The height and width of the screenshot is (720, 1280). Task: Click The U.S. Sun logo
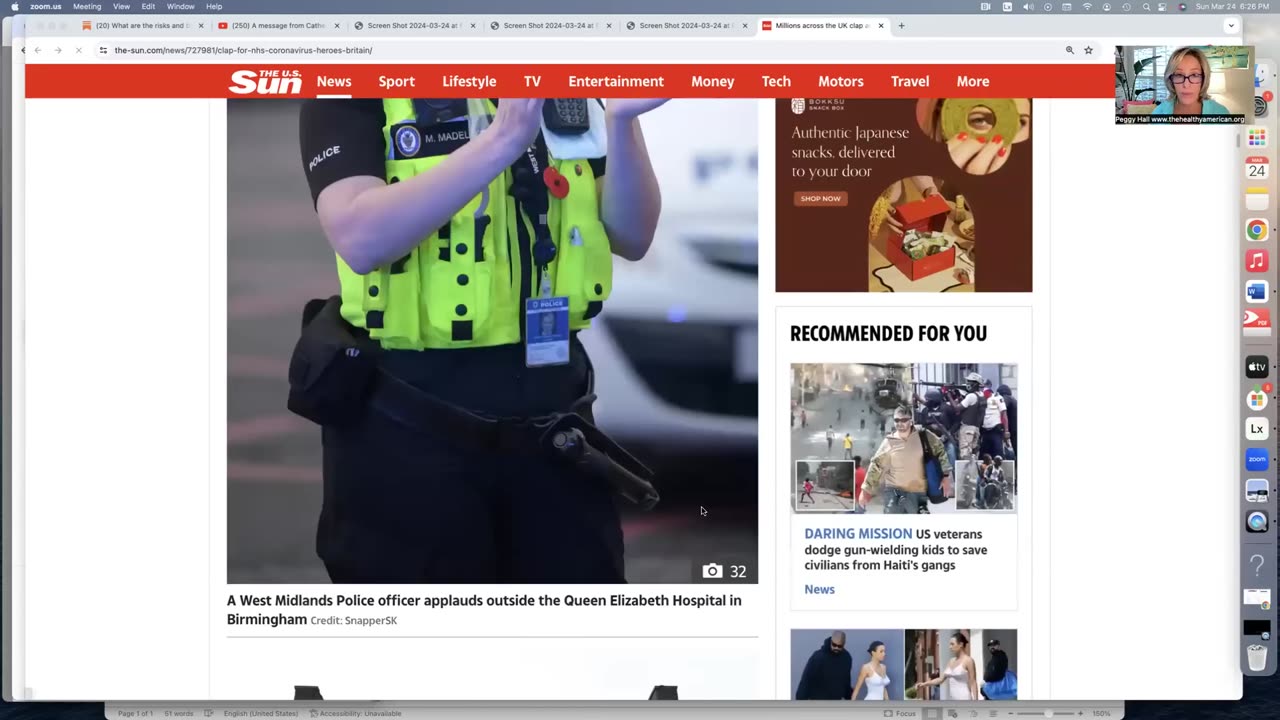coord(265,81)
